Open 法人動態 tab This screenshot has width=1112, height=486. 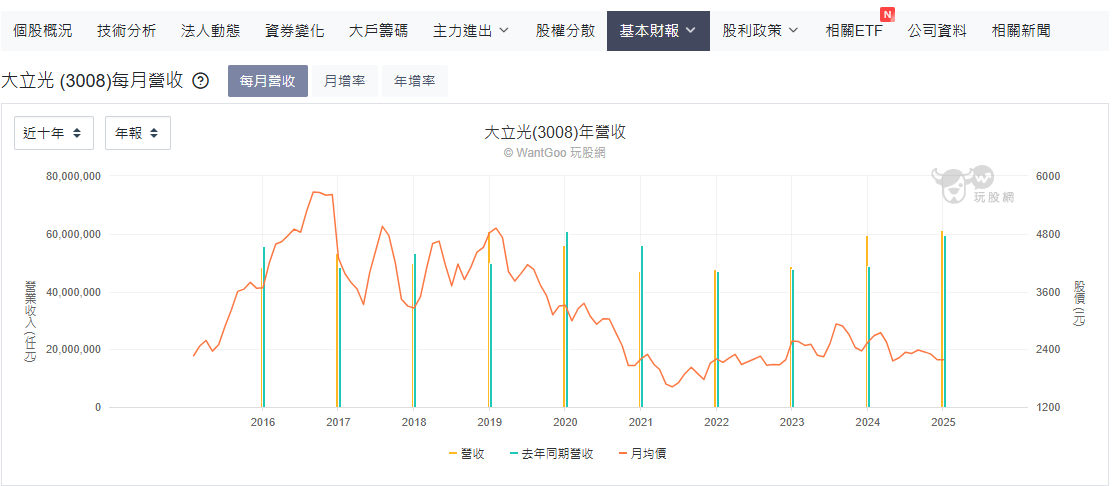211,31
